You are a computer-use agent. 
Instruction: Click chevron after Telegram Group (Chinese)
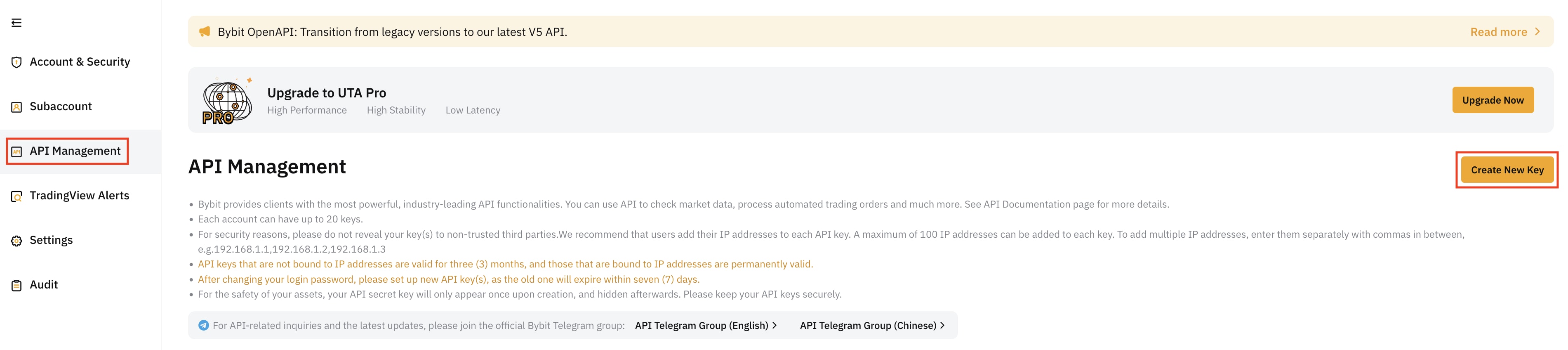coord(942,325)
